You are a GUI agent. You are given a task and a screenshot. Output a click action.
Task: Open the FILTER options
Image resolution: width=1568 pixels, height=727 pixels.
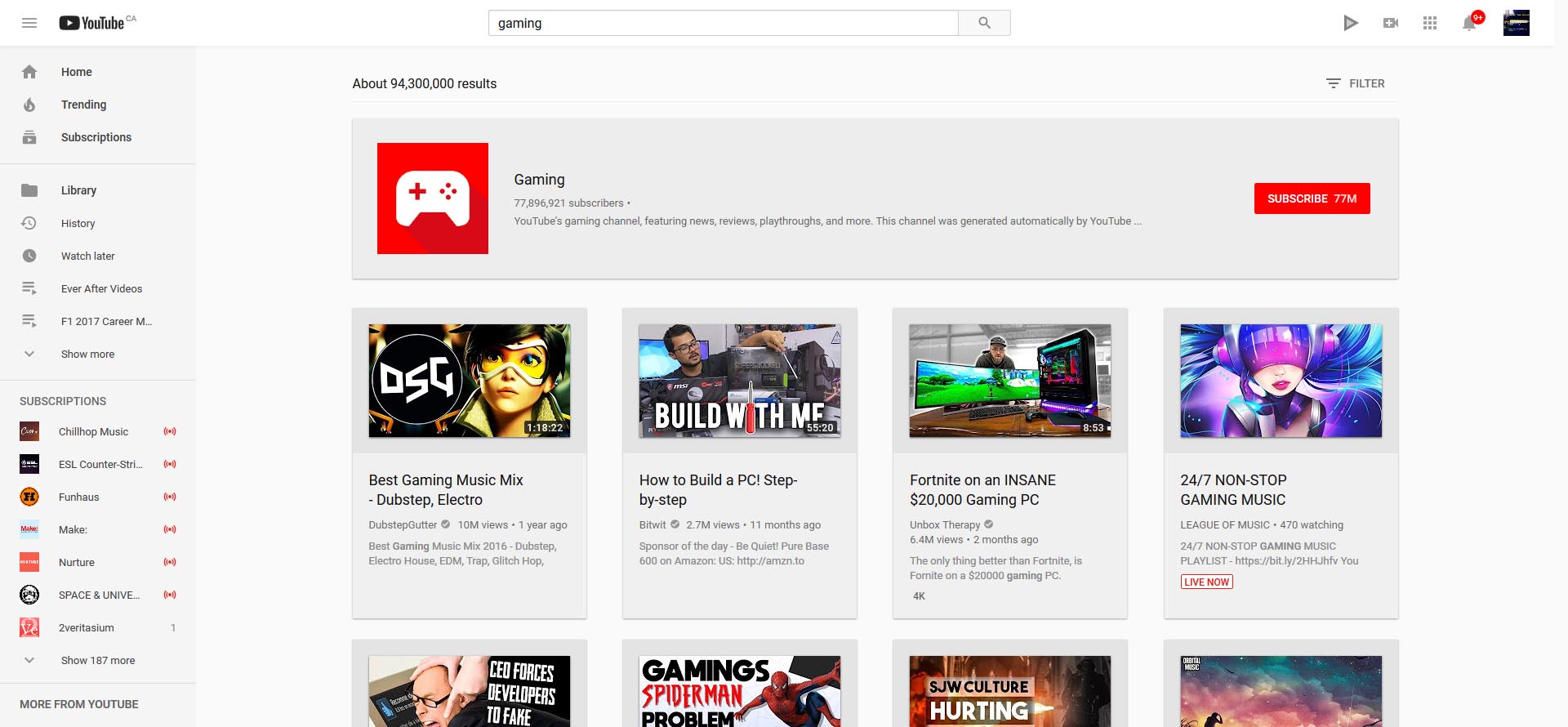(1356, 83)
